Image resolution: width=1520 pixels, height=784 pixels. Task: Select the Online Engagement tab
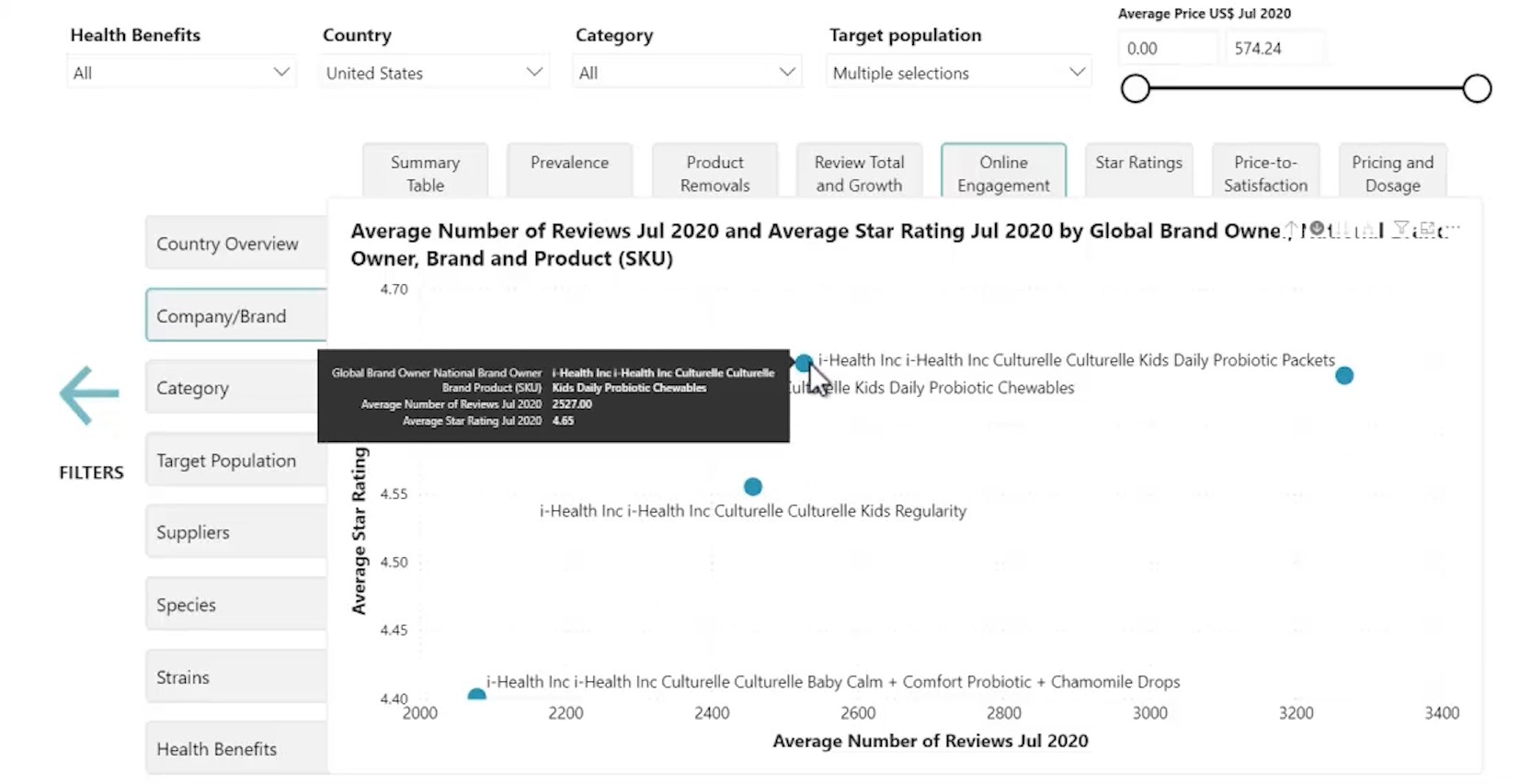click(1003, 173)
